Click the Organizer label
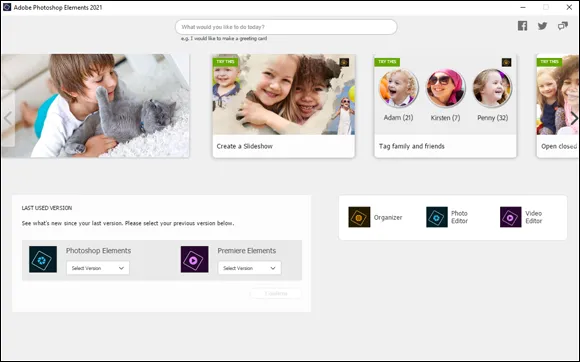 tap(388, 217)
